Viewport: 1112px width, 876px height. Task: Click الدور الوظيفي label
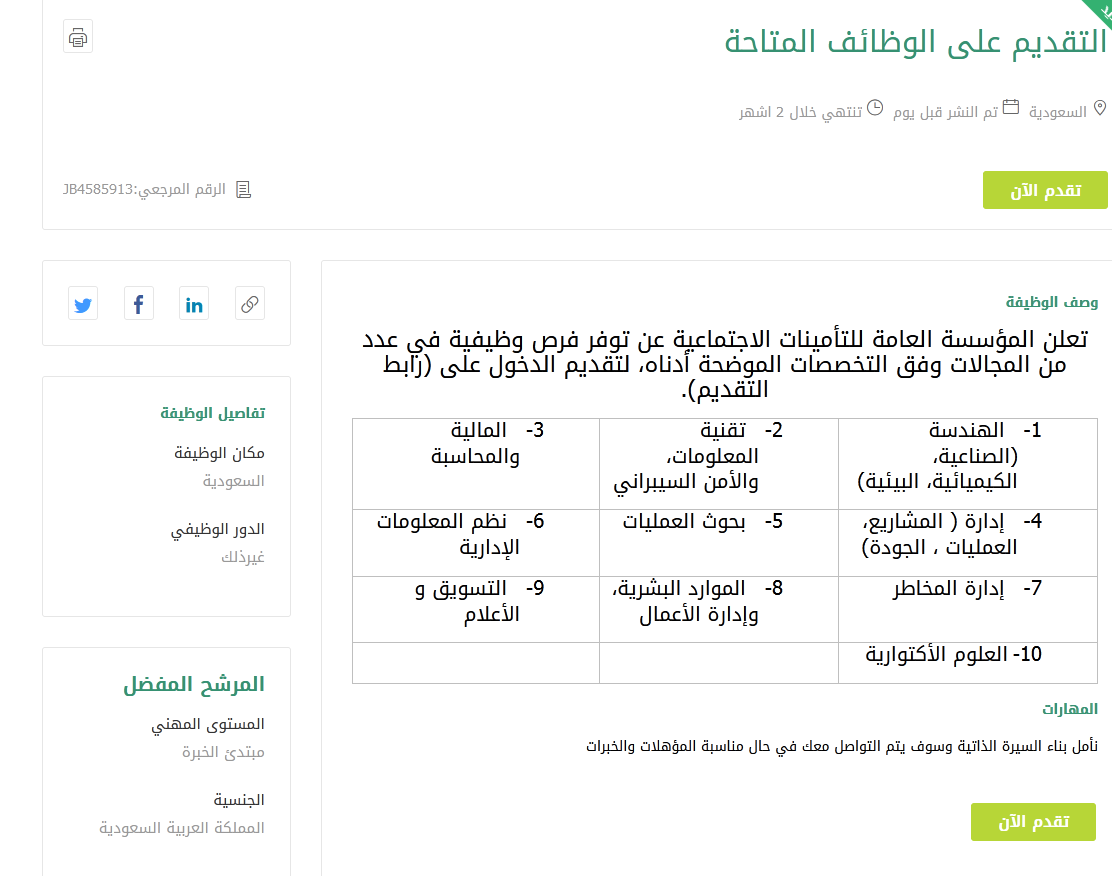(218, 529)
